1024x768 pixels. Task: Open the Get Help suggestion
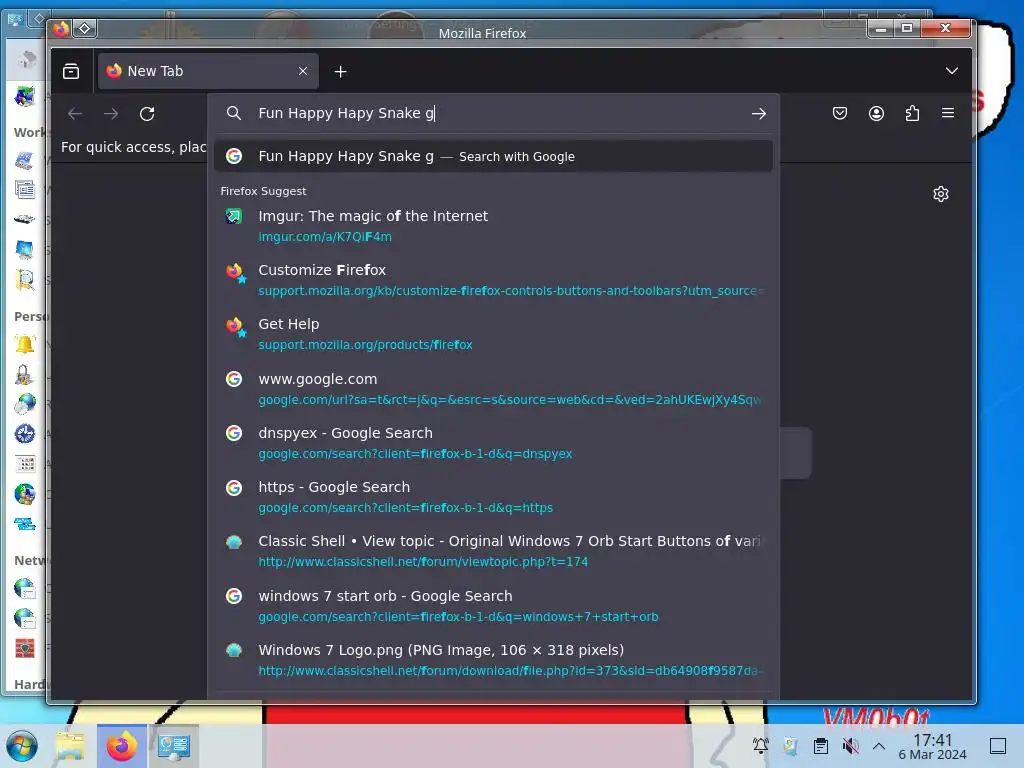pos(493,334)
